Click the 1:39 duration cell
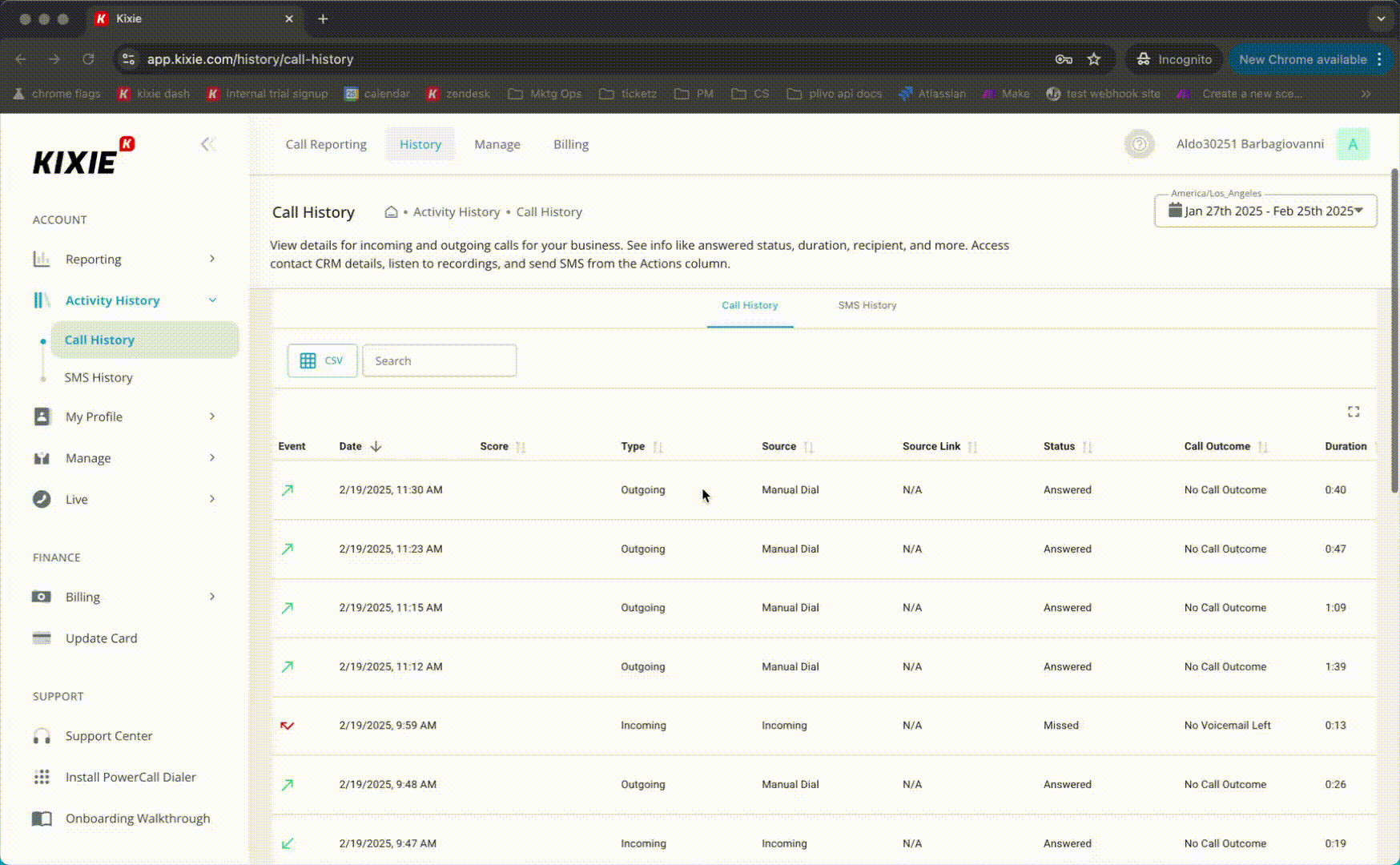 (x=1336, y=666)
